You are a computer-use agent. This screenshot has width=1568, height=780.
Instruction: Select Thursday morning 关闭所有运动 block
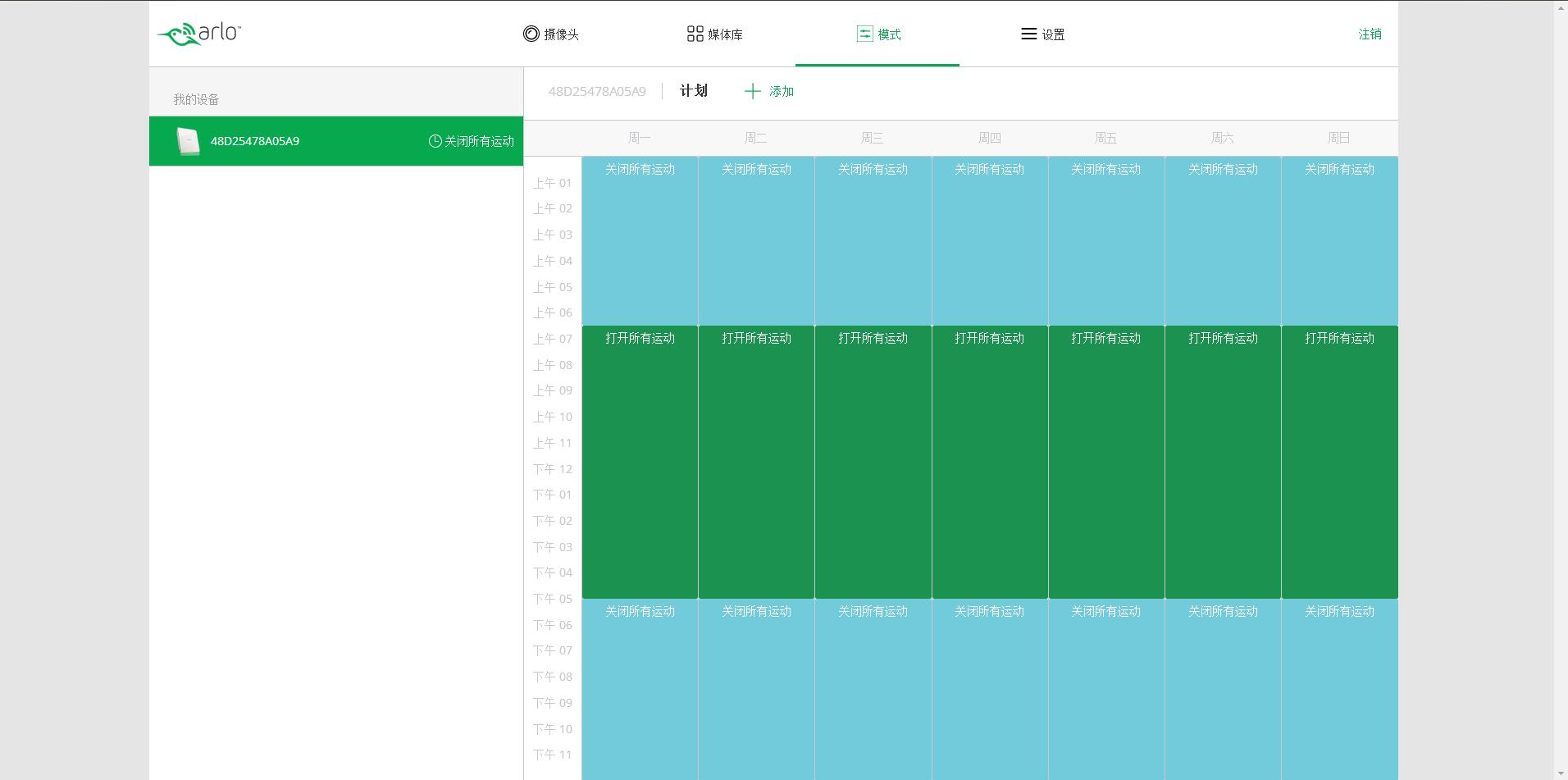coord(990,241)
